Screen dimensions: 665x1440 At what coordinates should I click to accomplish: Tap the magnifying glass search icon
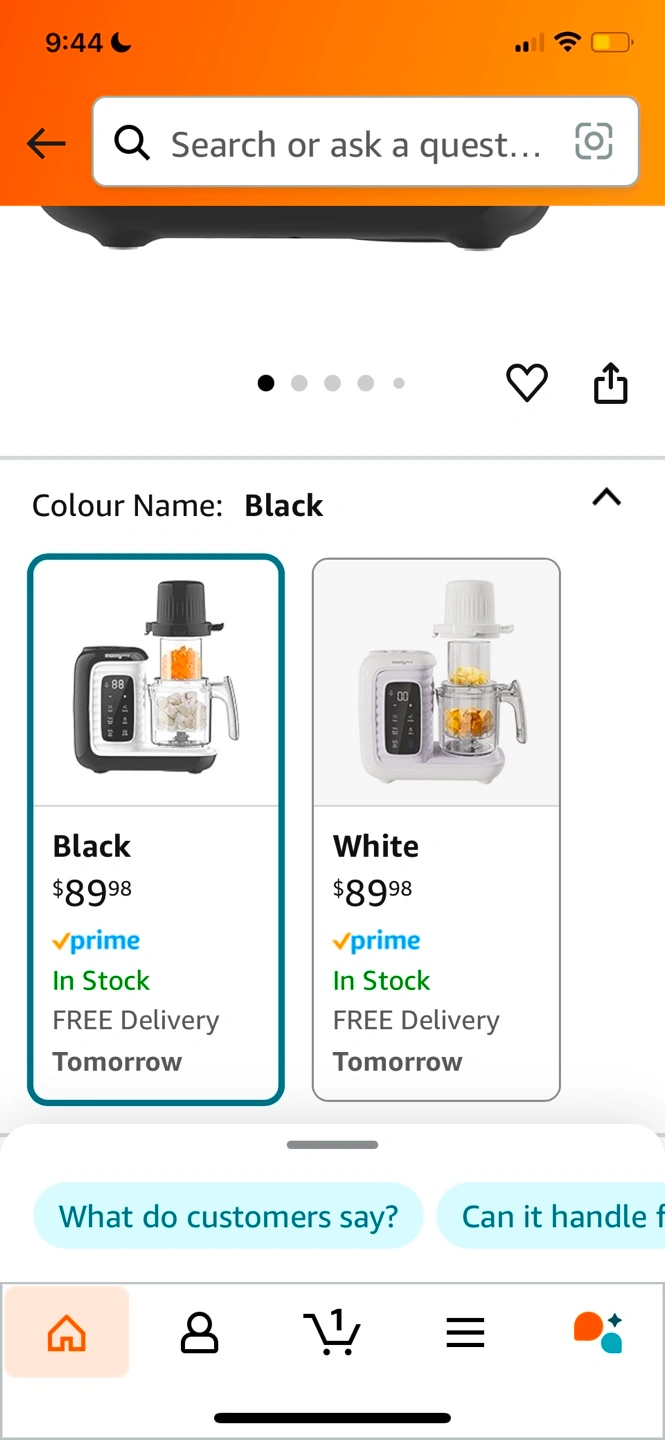click(132, 144)
